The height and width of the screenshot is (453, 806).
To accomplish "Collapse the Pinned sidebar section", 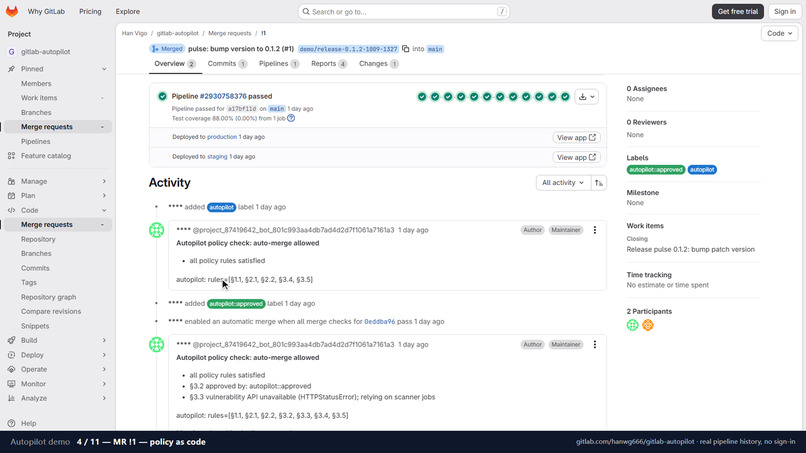I will click(57, 69).
